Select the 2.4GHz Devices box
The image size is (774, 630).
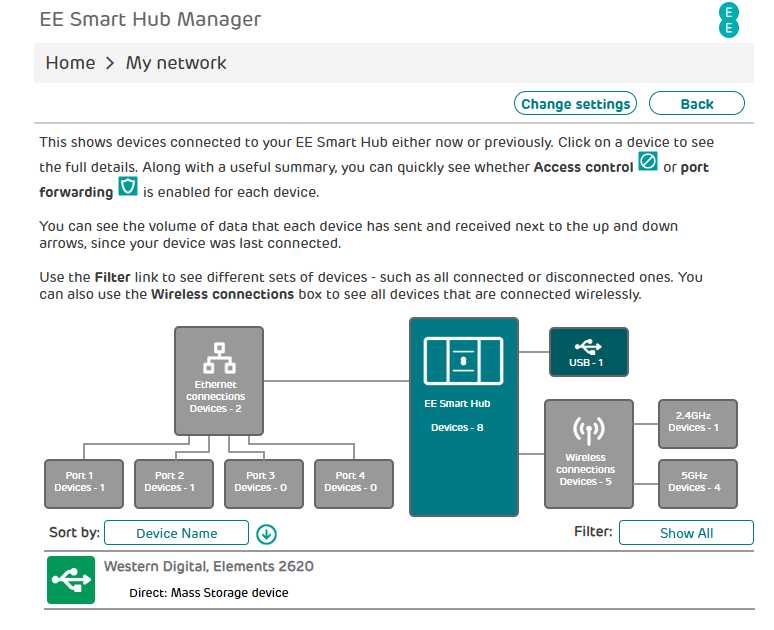pyautogui.click(x=697, y=424)
